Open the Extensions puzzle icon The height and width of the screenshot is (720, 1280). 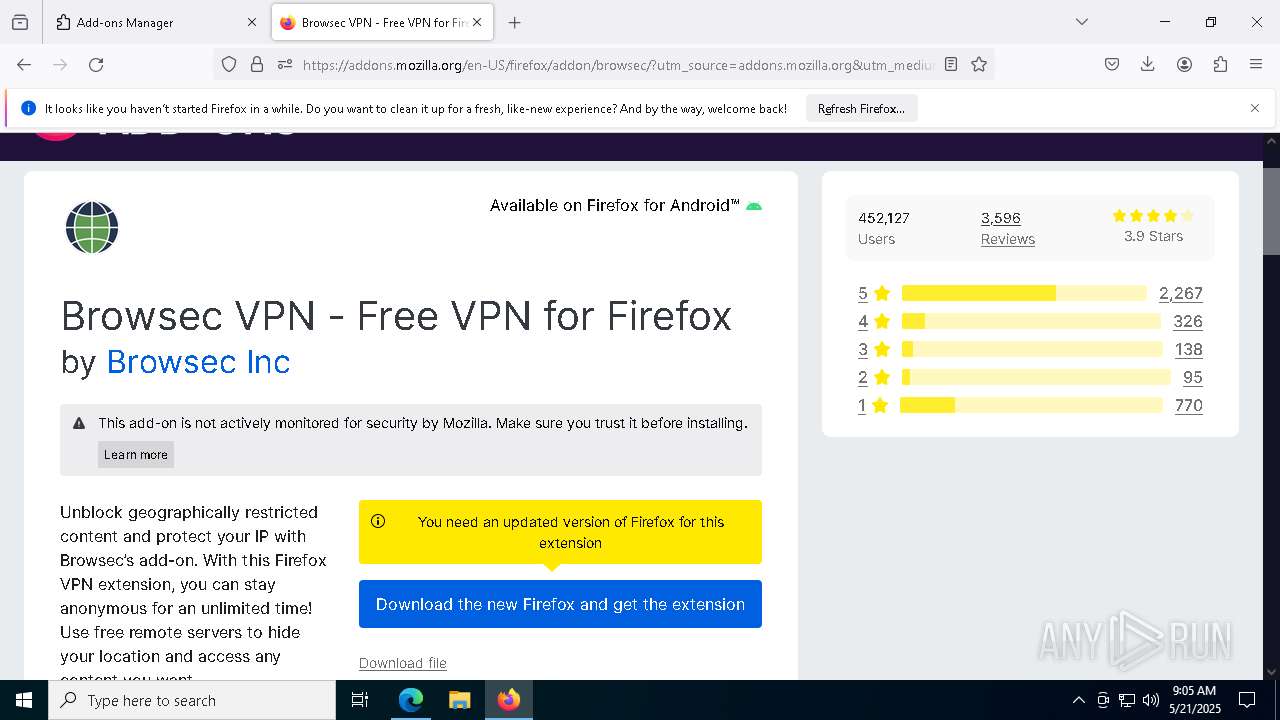(1220, 64)
